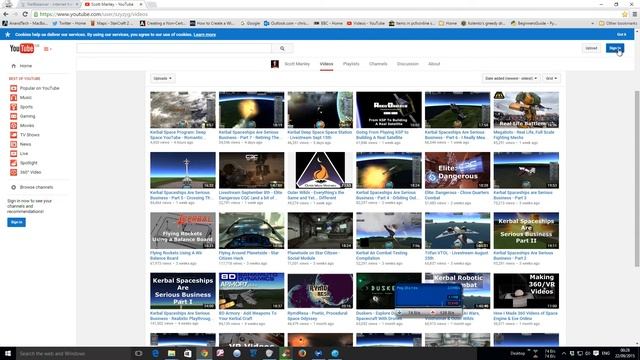The width and height of the screenshot is (640, 360).
Task: Open BBC - Home bookmark
Action: (x=328, y=23)
